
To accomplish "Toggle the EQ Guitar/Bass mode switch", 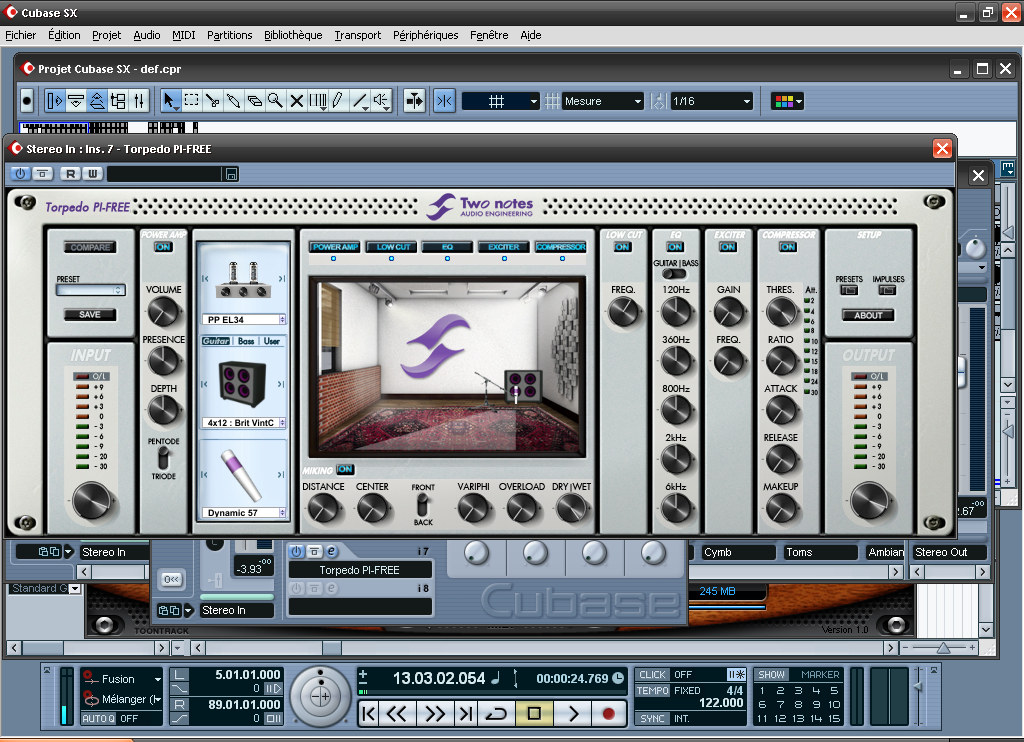I will coord(674,274).
